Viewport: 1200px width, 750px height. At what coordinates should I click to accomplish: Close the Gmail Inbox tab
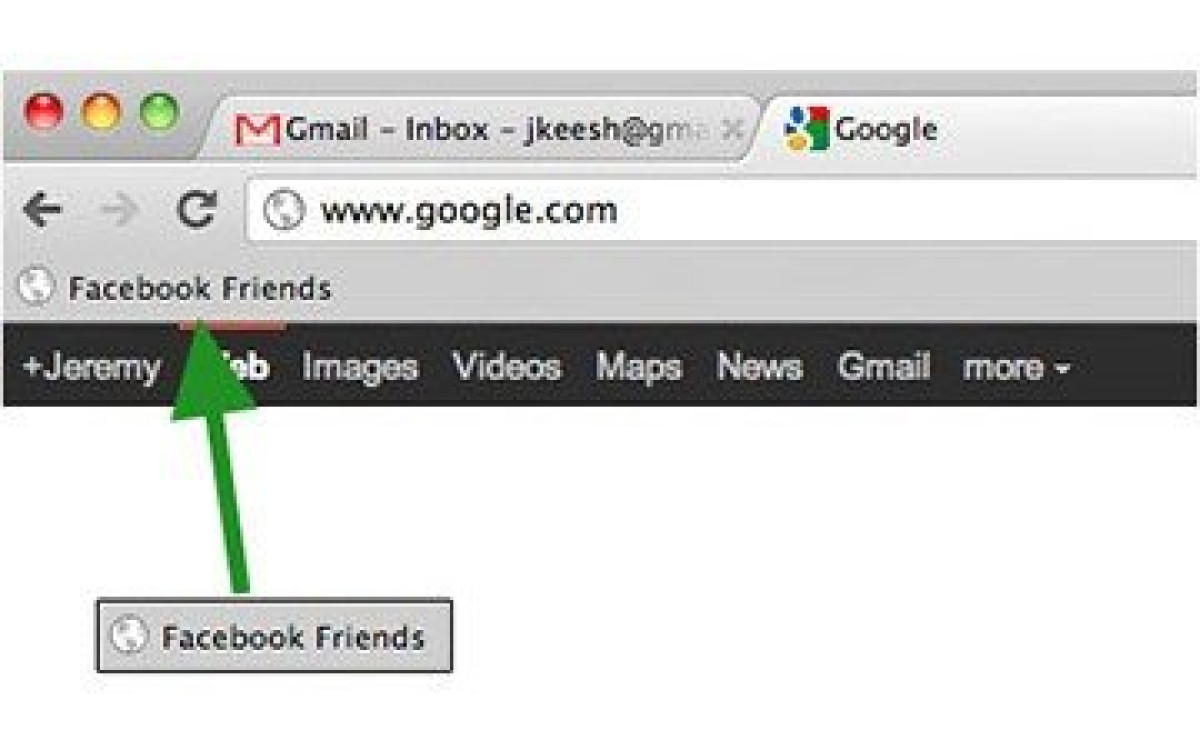733,129
